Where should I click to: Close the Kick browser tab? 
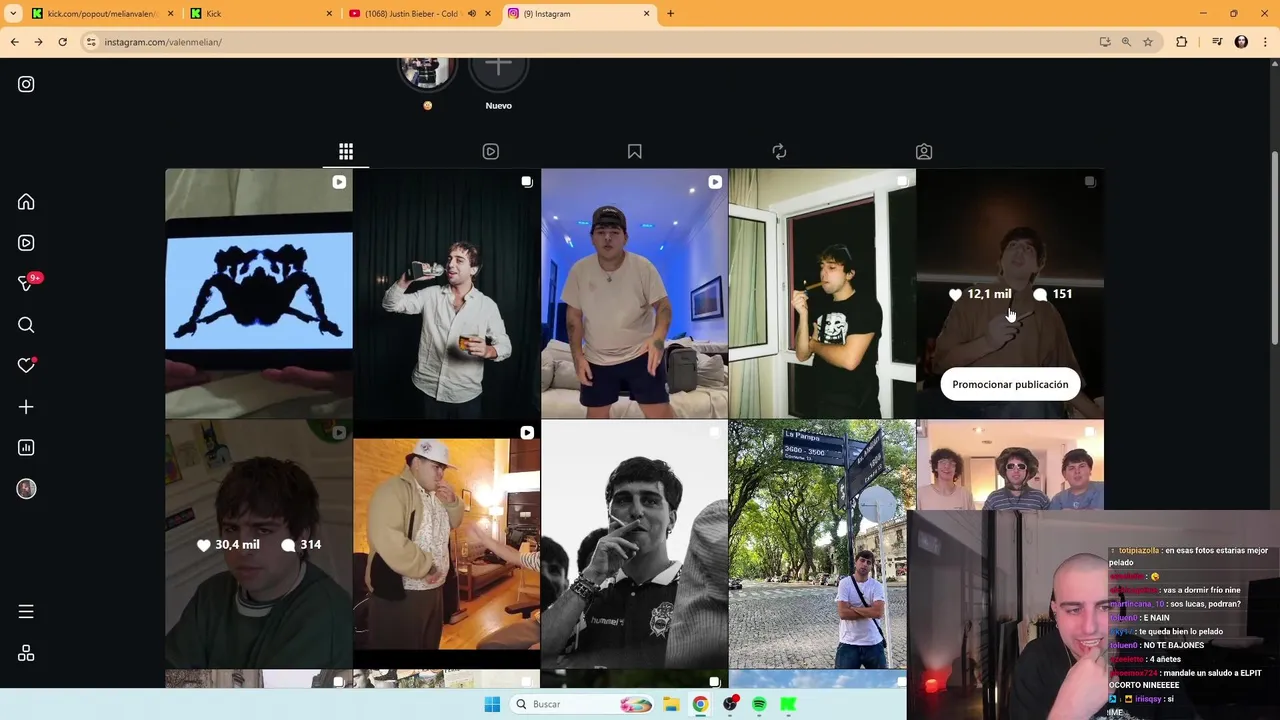click(x=329, y=14)
